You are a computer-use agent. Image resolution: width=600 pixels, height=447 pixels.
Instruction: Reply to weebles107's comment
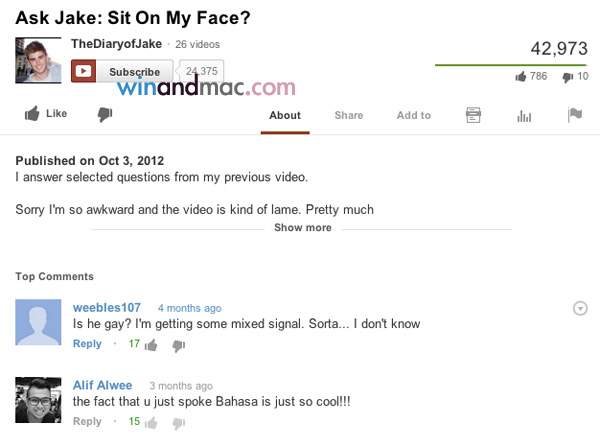[87, 344]
